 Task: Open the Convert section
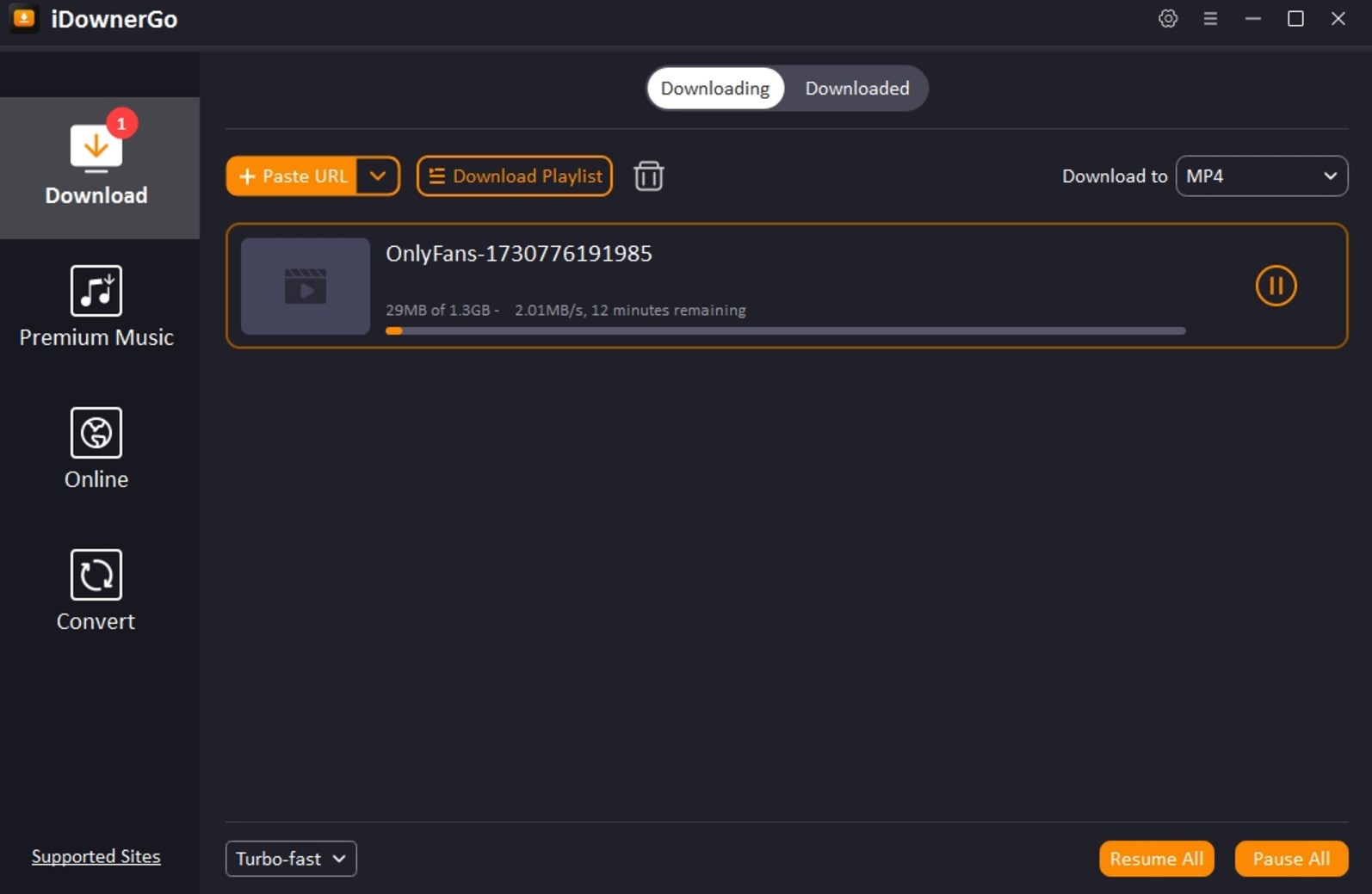[x=96, y=590]
